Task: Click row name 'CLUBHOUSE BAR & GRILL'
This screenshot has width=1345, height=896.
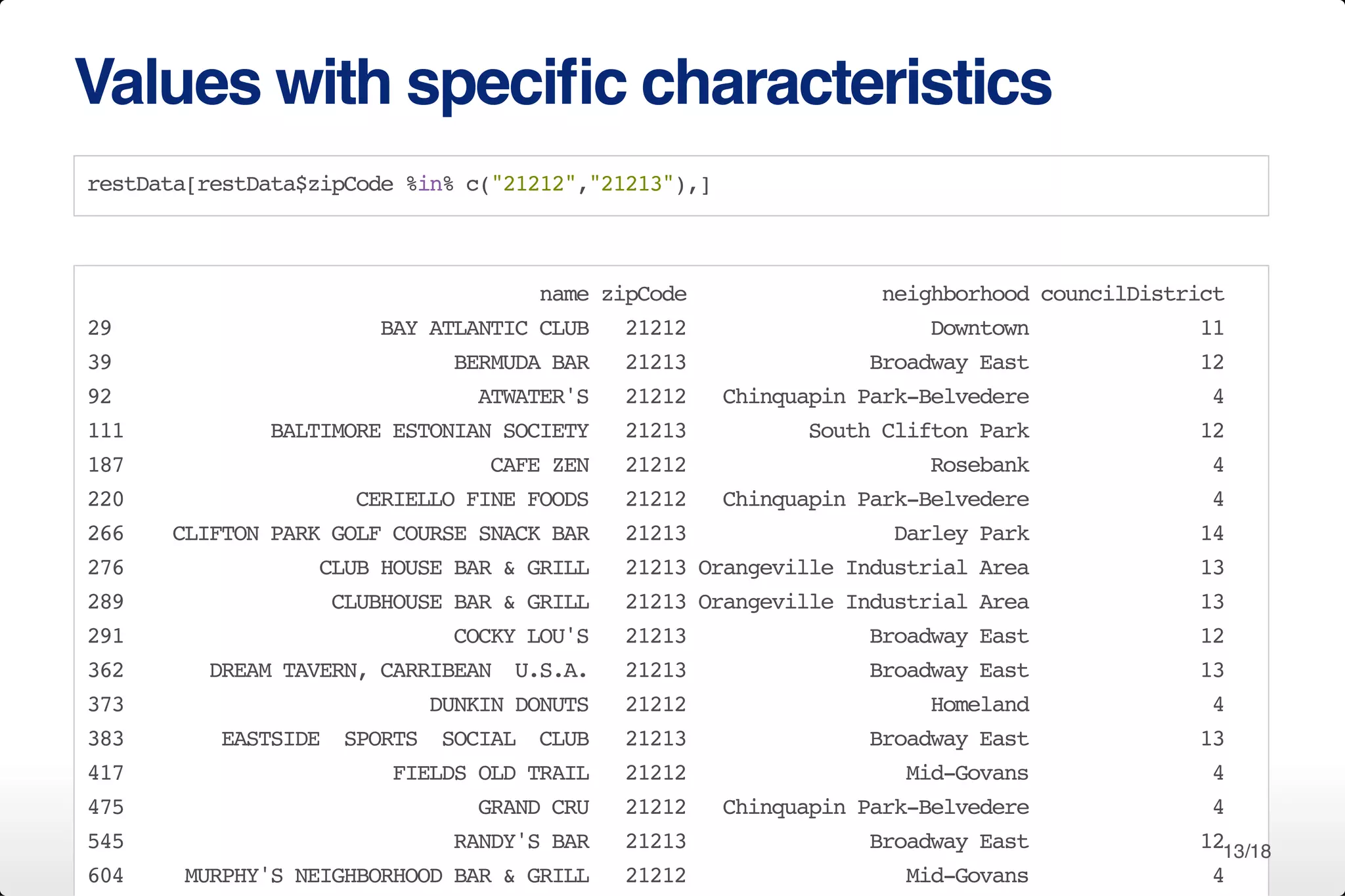Action: pos(460,602)
